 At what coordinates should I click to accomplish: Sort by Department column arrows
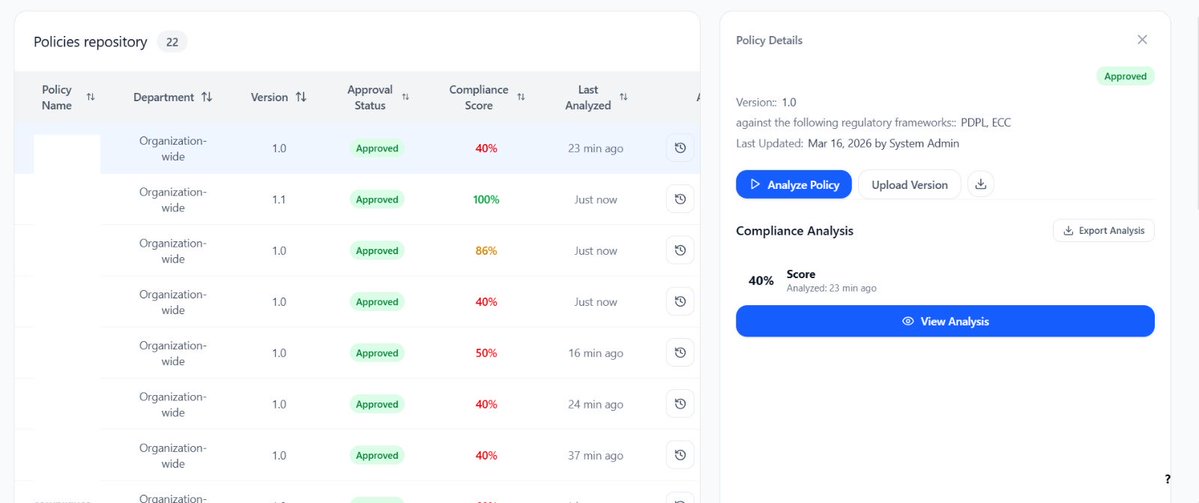click(206, 97)
